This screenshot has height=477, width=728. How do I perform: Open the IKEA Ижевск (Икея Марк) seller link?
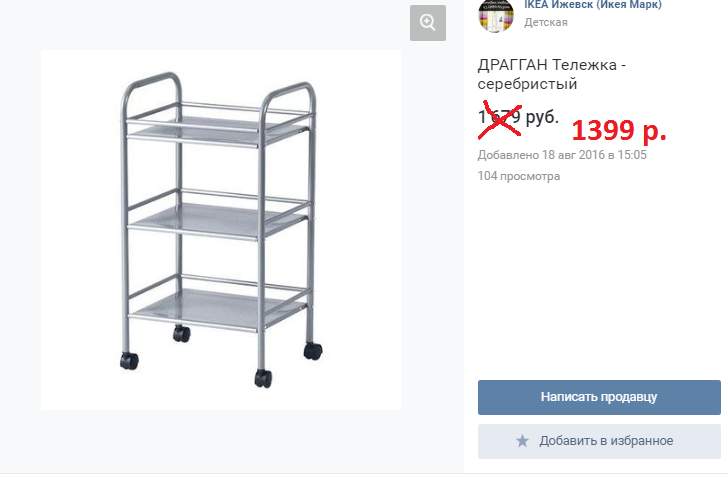click(593, 5)
